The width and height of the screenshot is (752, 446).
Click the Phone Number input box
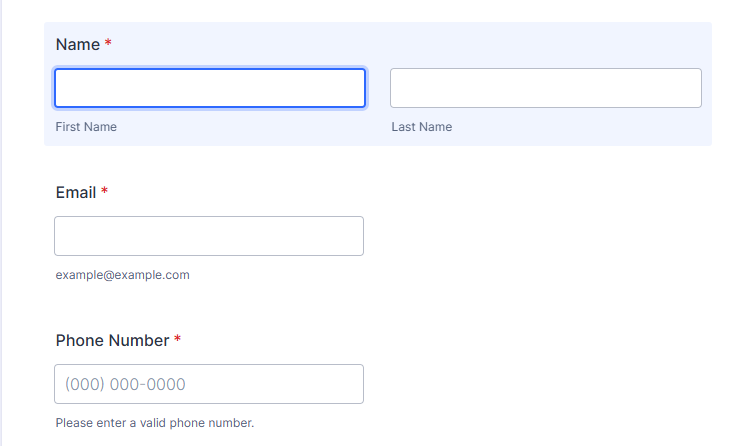tap(208, 384)
